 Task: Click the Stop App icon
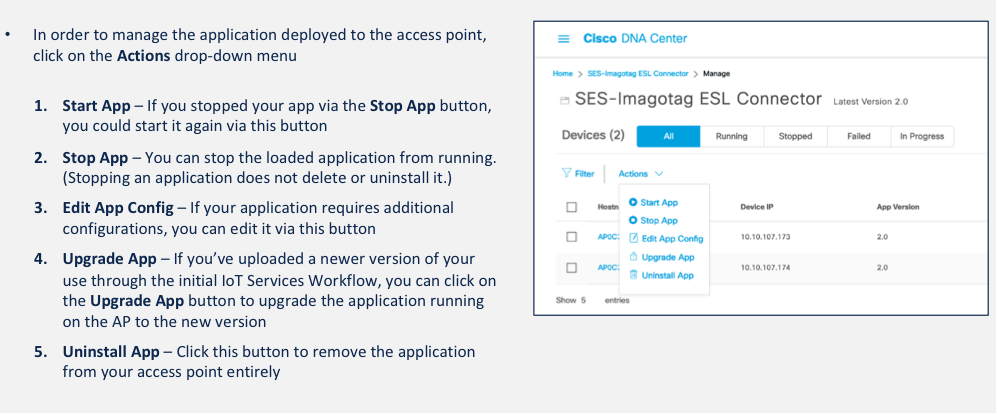coord(634,220)
